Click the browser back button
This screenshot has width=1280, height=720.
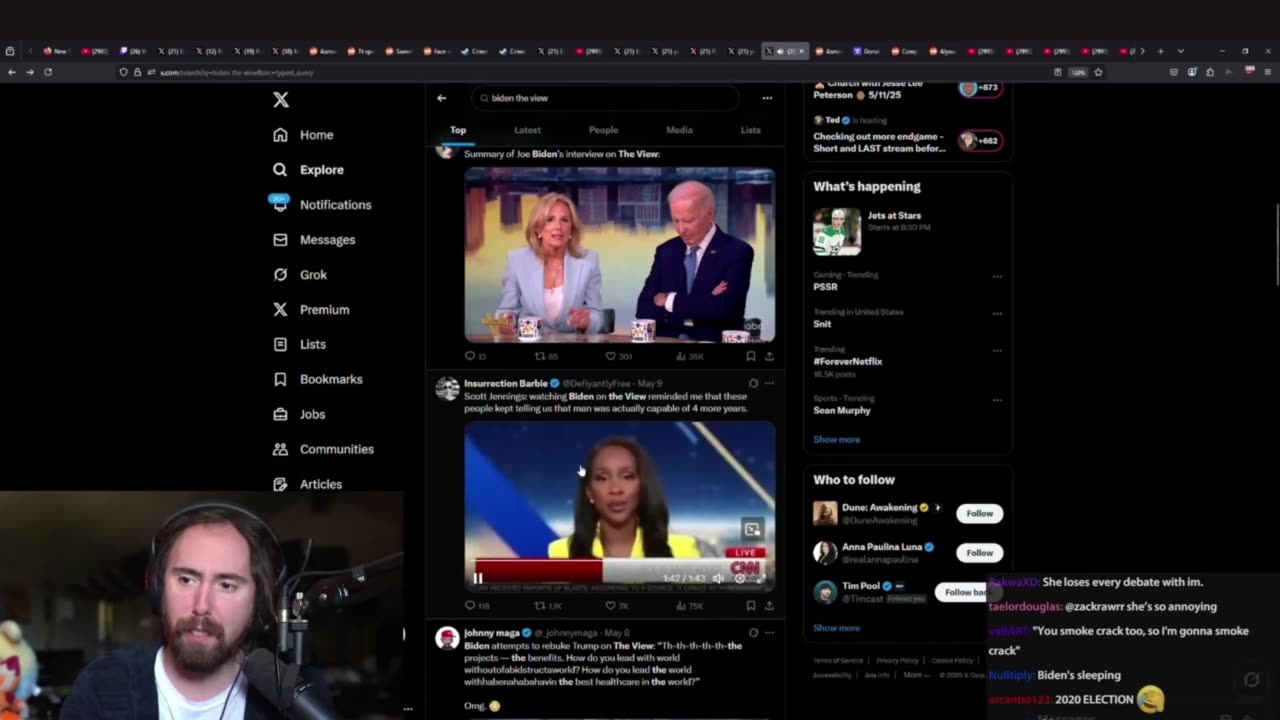tap(11, 72)
